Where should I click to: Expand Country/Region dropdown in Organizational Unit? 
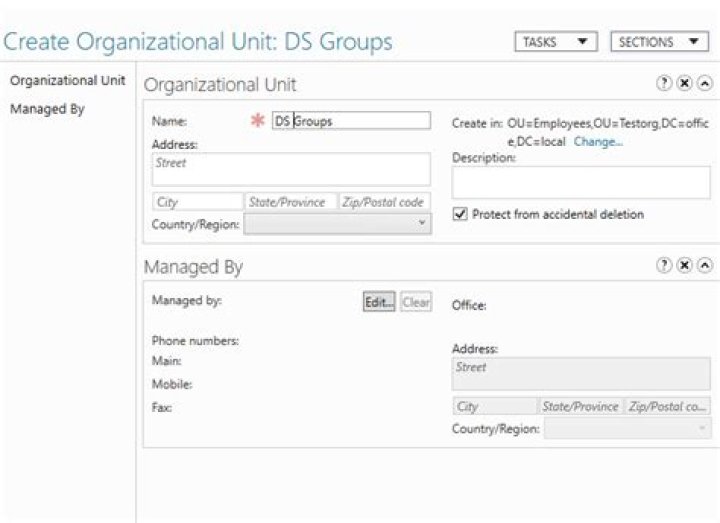[x=338, y=225]
